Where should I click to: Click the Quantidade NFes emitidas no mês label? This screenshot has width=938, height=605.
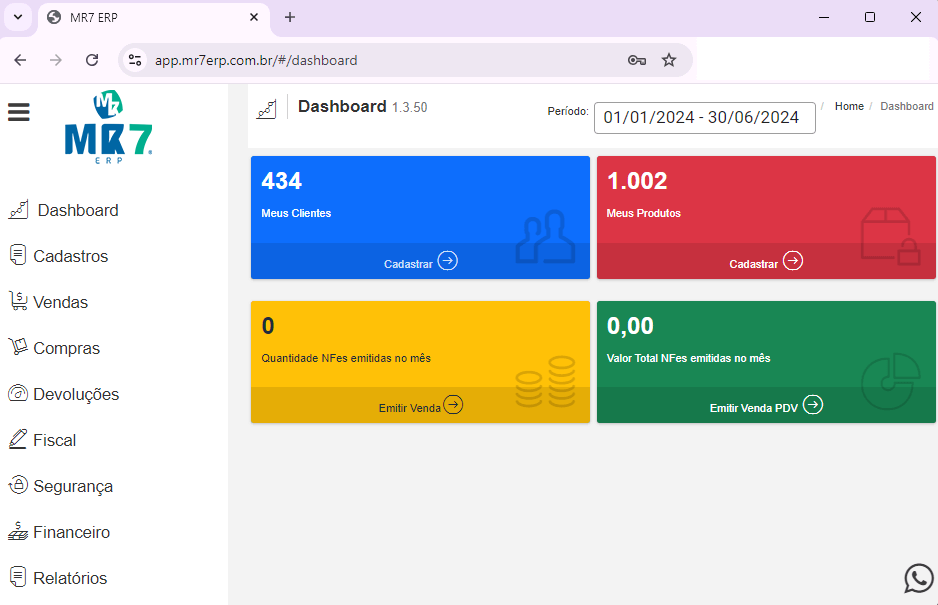pos(346,358)
